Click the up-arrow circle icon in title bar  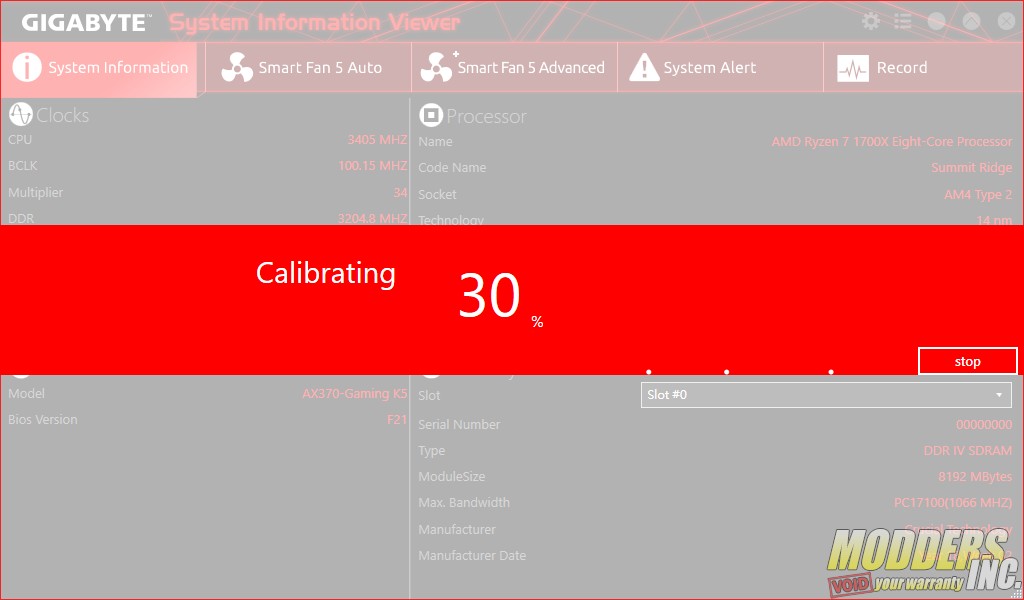[972, 22]
